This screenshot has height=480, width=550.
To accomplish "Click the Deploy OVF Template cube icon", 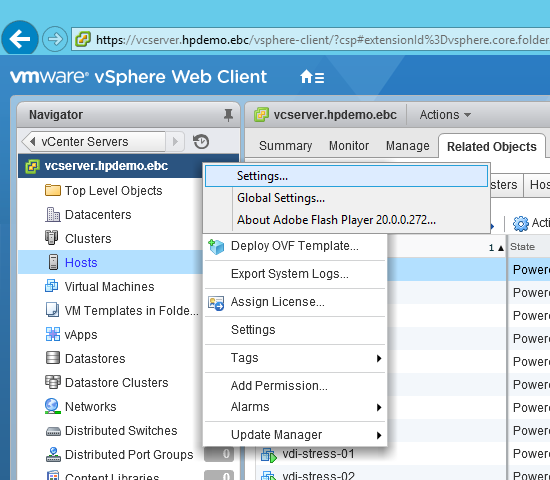I will 216,247.
